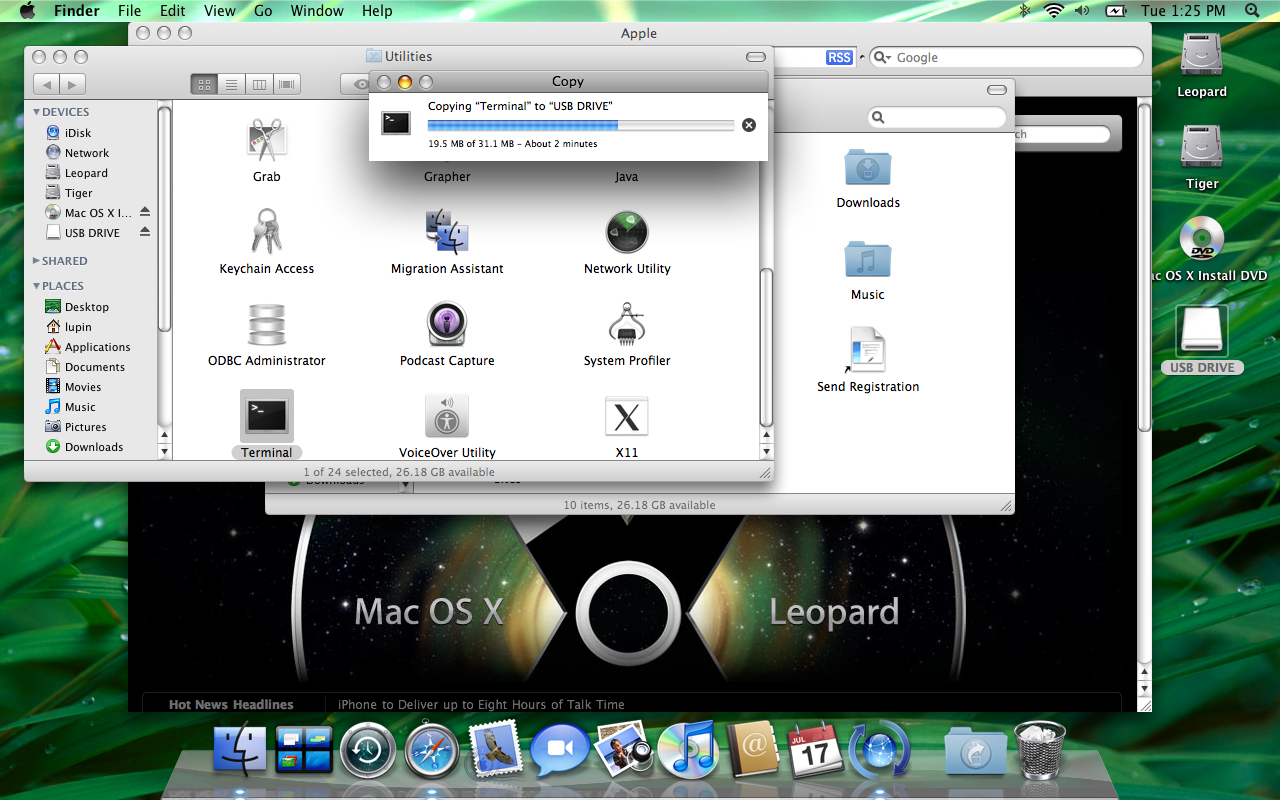Open Spaces from the Dock
This screenshot has width=1280, height=800.
[304, 751]
